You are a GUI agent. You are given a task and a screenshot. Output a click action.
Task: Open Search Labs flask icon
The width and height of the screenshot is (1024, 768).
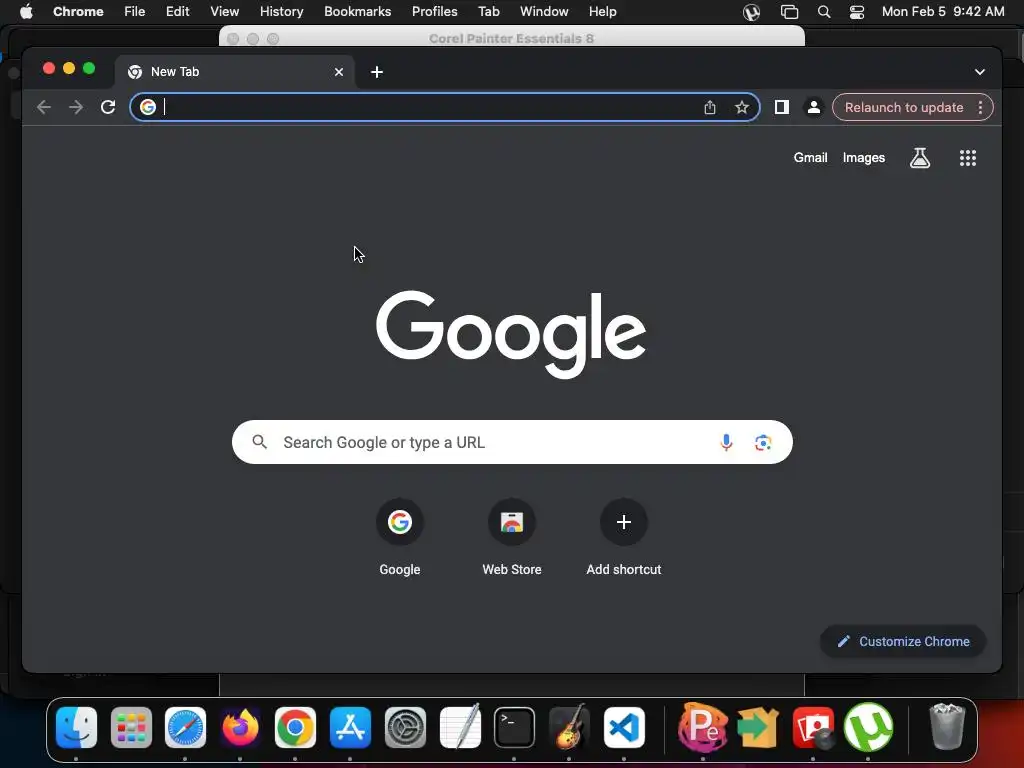click(920, 157)
